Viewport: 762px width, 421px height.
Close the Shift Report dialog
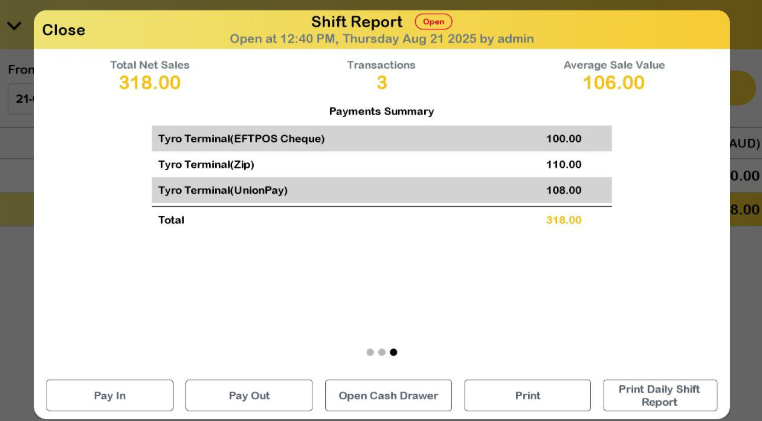tap(63, 30)
